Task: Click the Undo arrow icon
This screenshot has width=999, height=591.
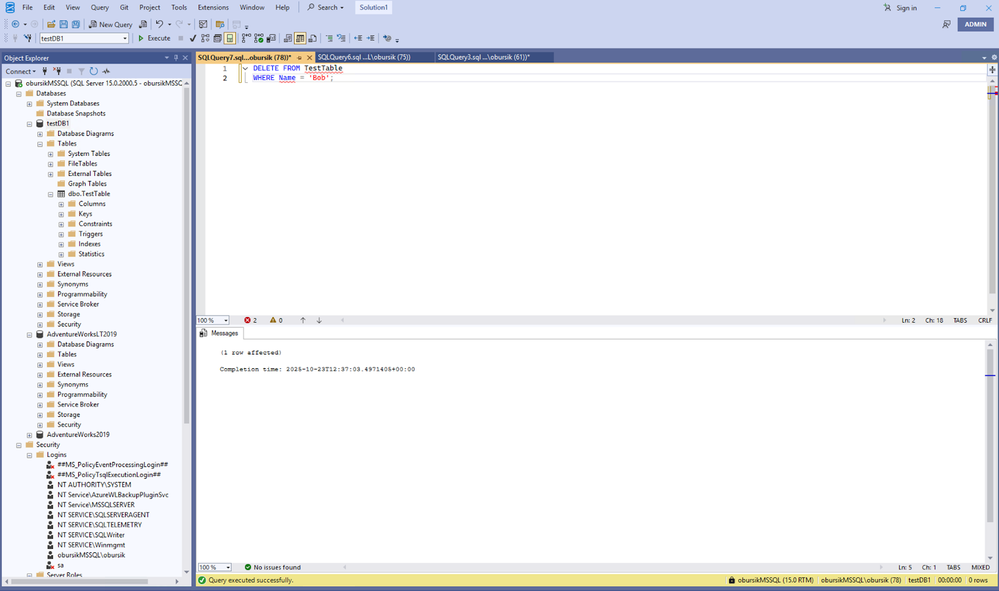Action: click(x=159, y=24)
